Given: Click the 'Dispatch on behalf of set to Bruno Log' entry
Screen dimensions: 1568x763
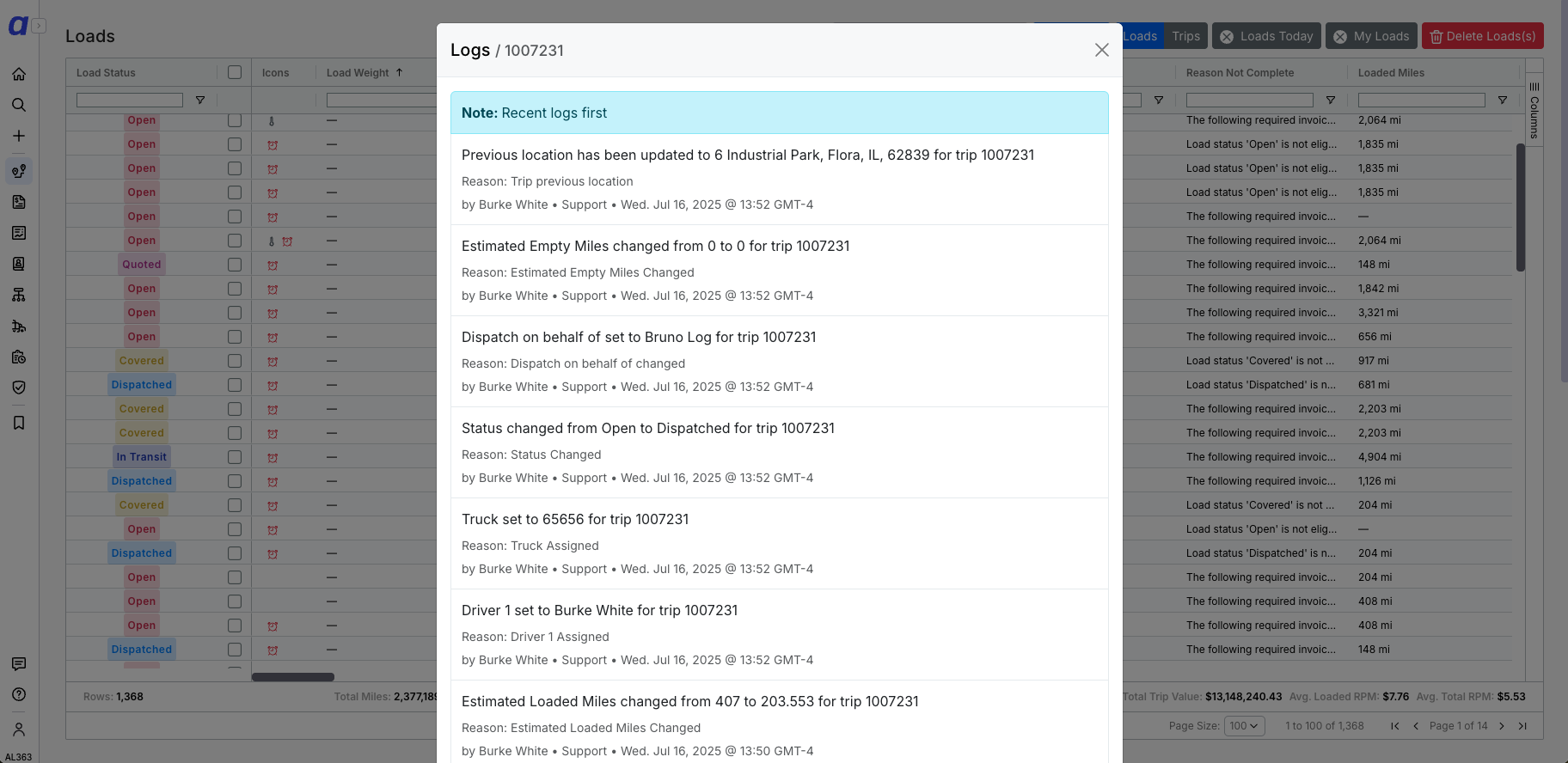Looking at the screenshot, I should [x=780, y=362].
